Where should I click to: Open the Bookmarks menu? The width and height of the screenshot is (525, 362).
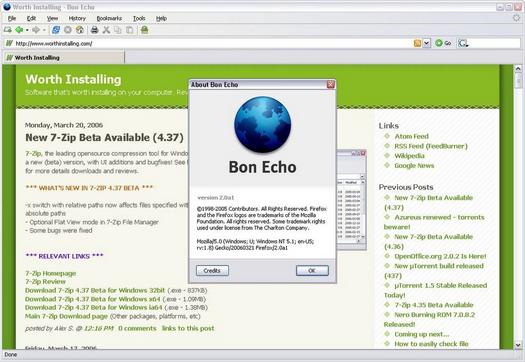(x=109, y=18)
